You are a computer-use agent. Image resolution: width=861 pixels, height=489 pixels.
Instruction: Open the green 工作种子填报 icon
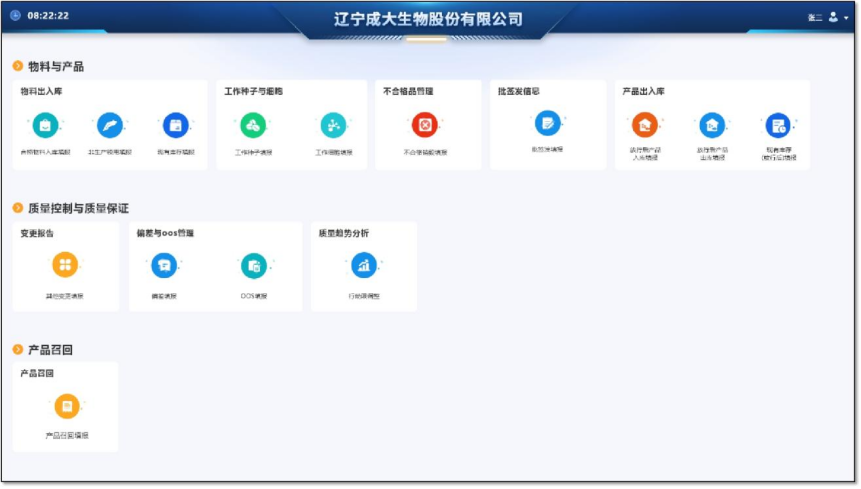[253, 126]
